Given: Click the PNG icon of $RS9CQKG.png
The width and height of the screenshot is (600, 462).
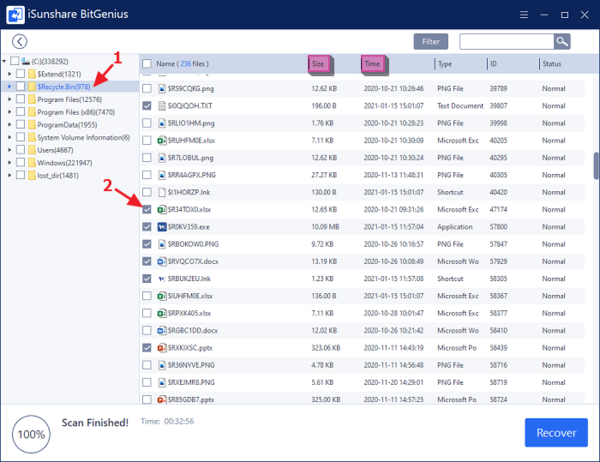Looking at the screenshot, I should coord(162,88).
